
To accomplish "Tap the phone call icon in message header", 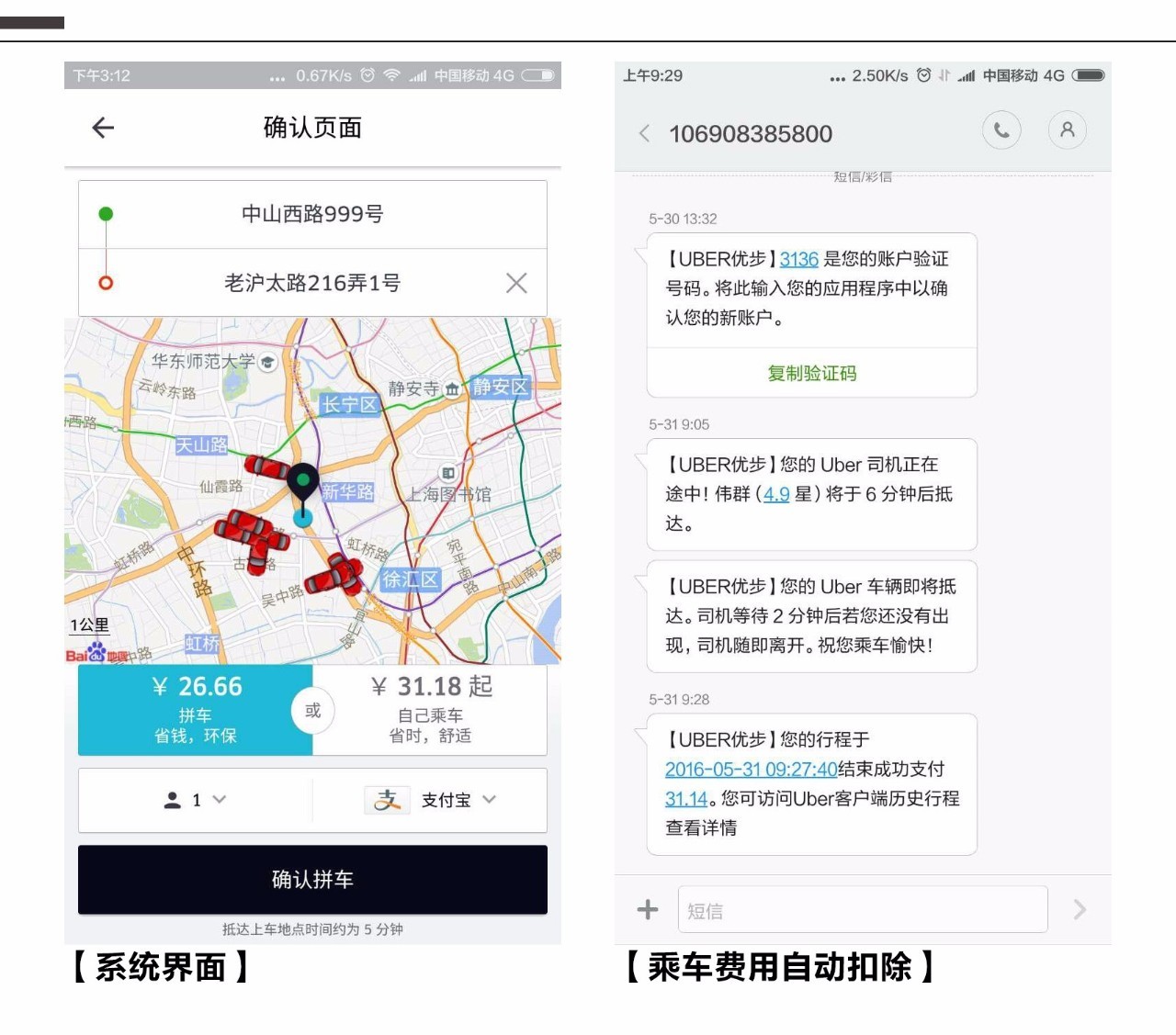I will [x=1001, y=130].
